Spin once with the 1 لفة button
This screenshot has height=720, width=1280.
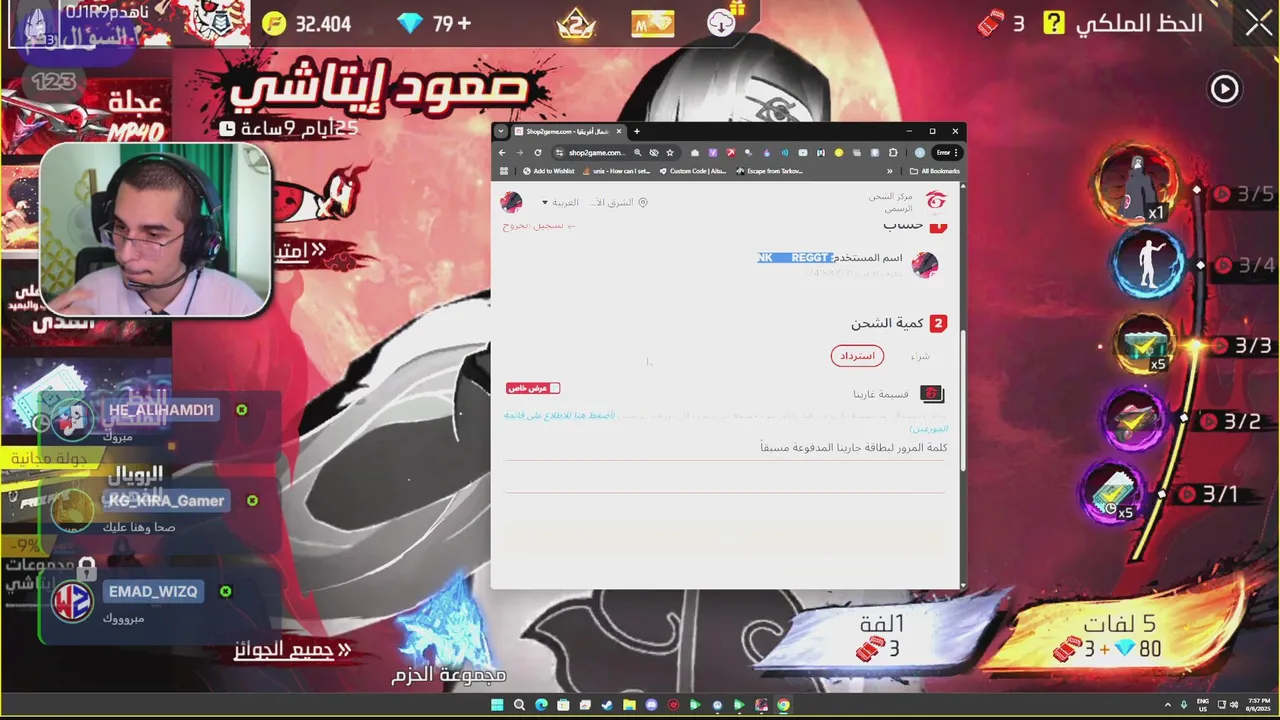(882, 637)
